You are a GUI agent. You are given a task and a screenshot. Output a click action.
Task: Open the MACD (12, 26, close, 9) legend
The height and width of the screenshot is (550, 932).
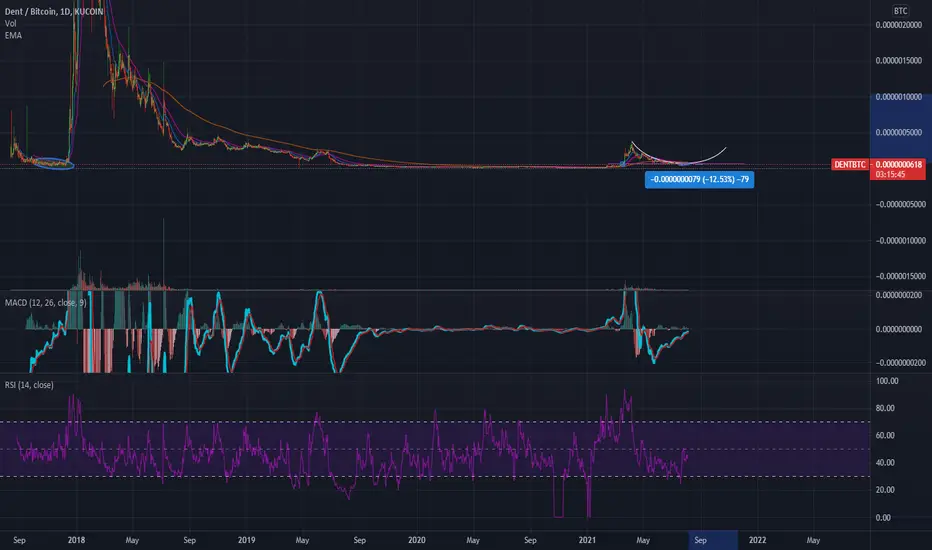(x=46, y=303)
